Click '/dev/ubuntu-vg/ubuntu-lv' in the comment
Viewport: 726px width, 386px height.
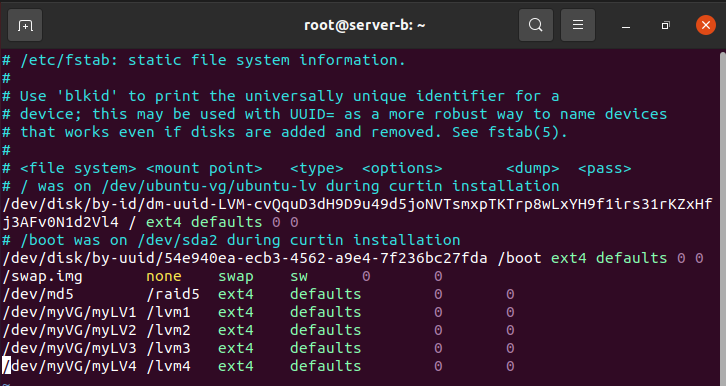208,186
